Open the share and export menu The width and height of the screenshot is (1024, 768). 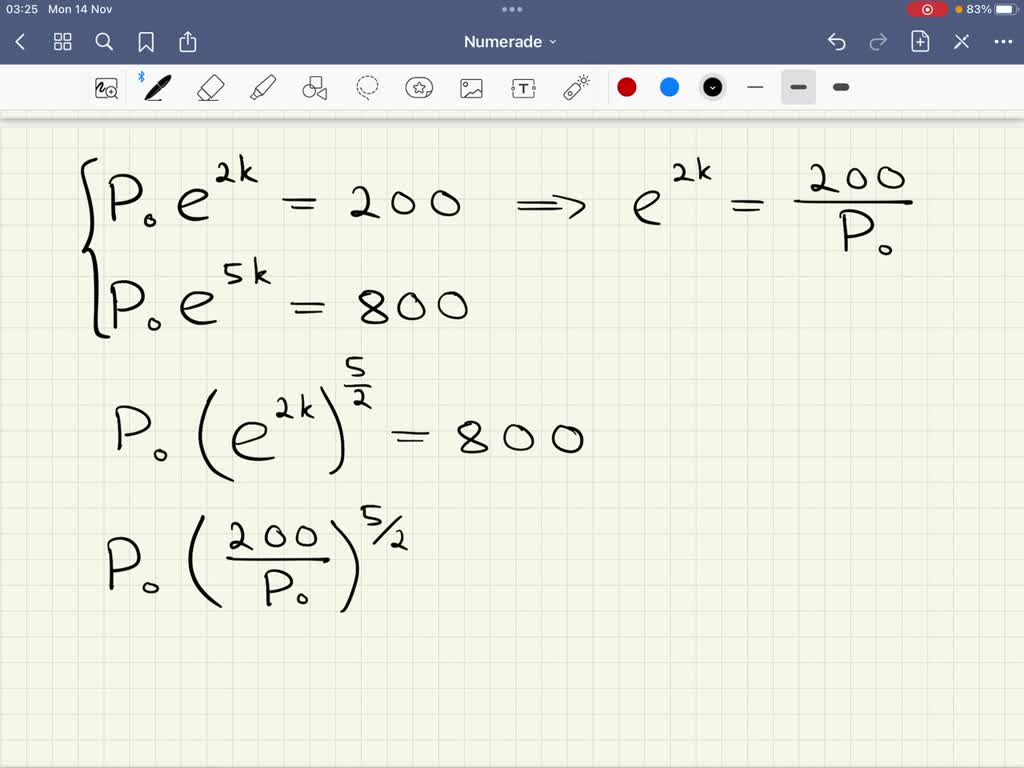pos(187,42)
